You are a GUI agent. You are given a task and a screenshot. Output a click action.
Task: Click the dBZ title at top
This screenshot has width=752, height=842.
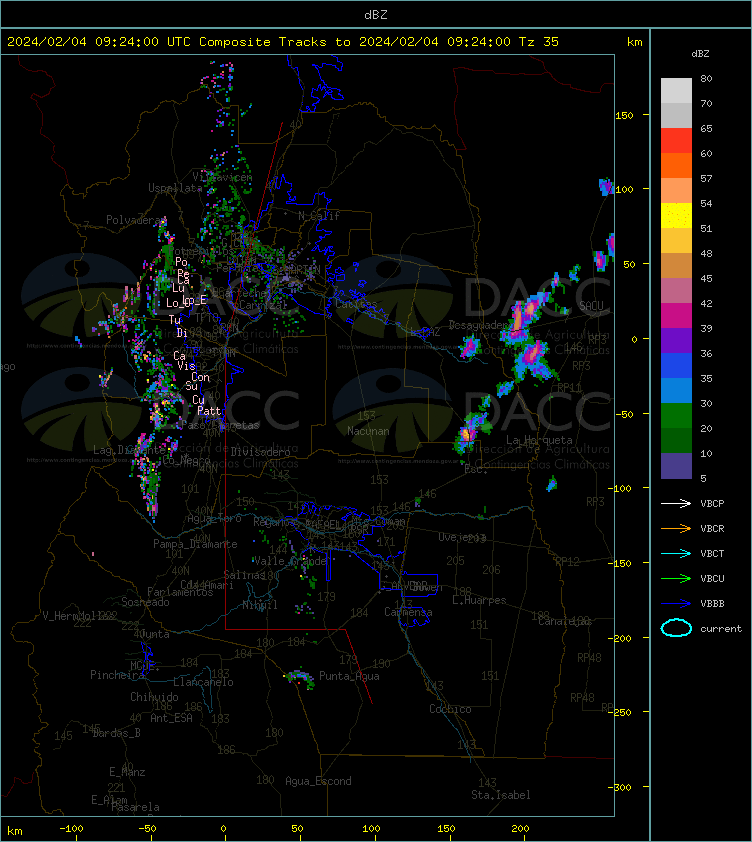[x=375, y=15]
